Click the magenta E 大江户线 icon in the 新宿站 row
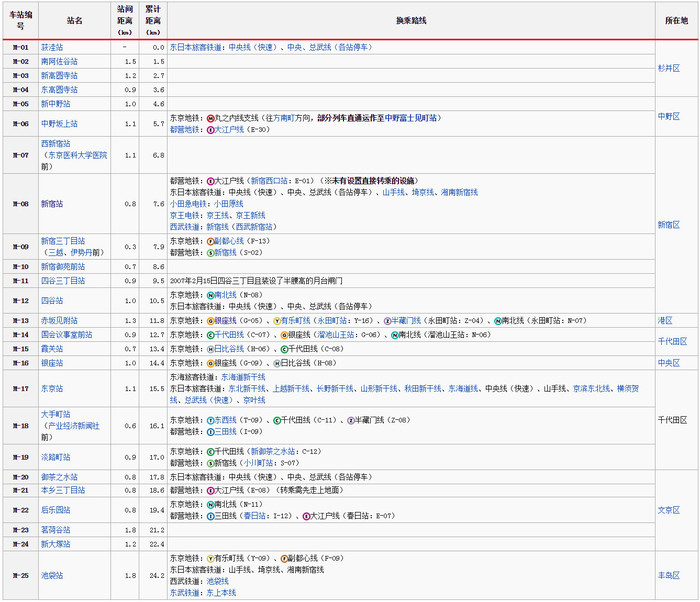This screenshot has width=700, height=602. click(x=211, y=181)
